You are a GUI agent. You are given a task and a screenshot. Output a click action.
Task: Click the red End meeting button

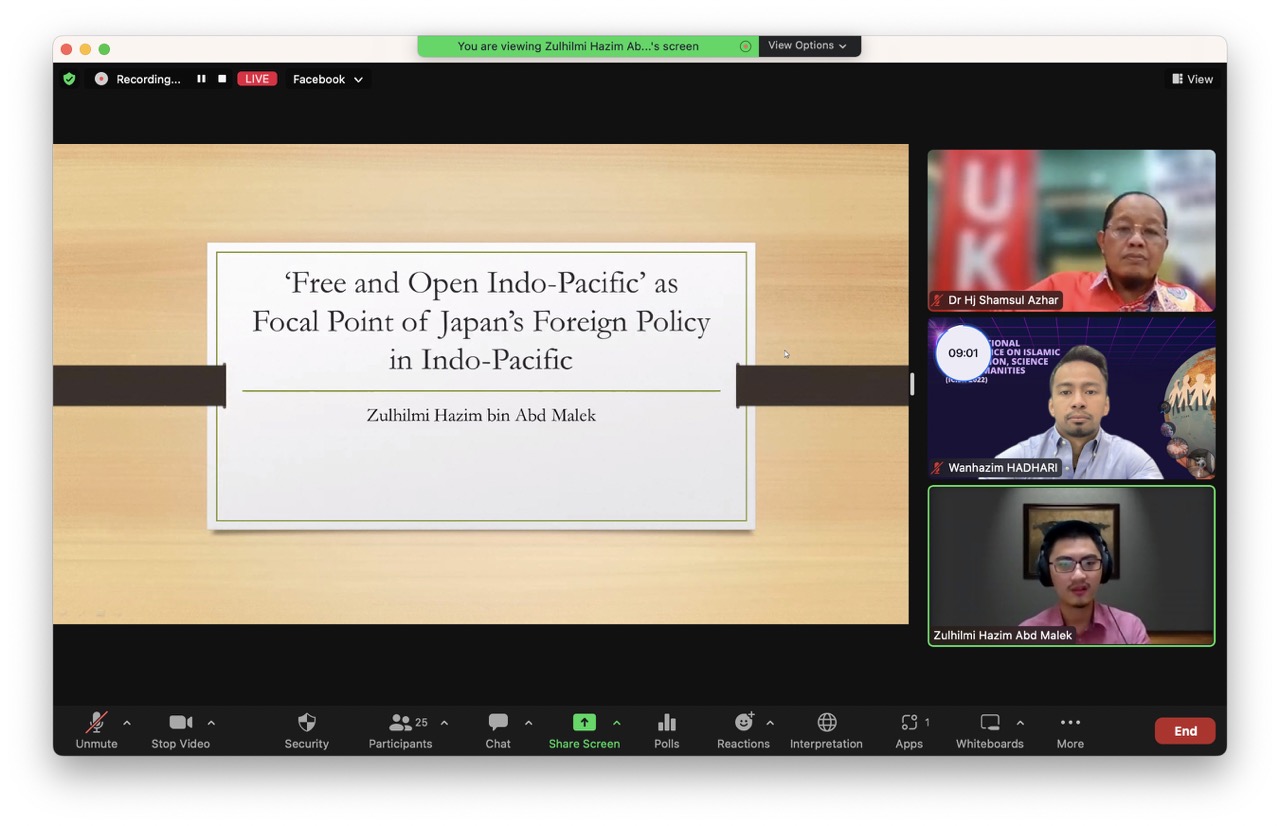[x=1185, y=731]
